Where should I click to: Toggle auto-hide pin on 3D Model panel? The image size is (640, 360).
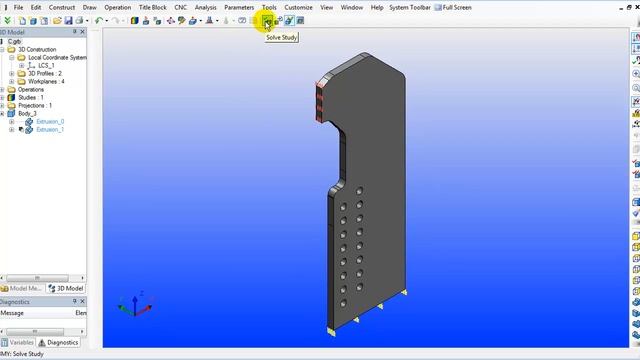click(75, 32)
